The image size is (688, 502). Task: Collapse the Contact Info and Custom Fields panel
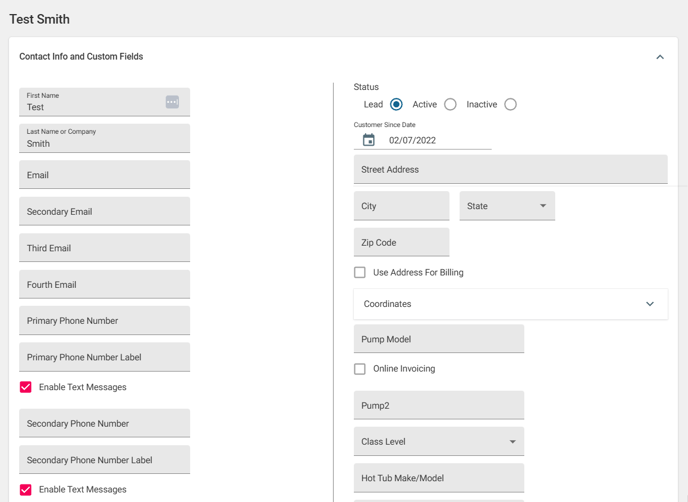pos(659,57)
